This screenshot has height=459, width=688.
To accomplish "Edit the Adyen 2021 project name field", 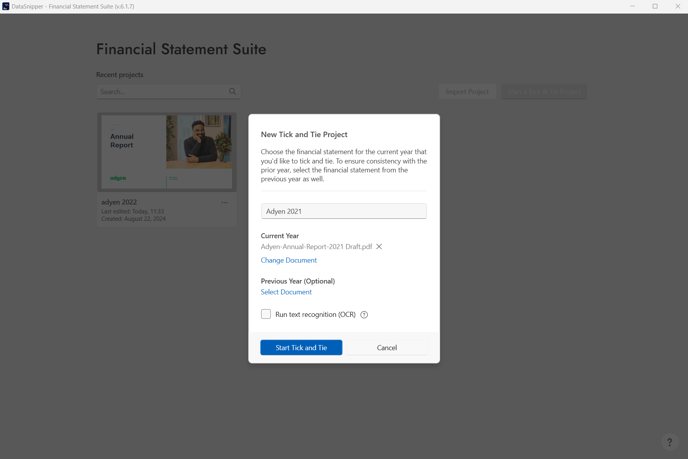I will point(344,211).
